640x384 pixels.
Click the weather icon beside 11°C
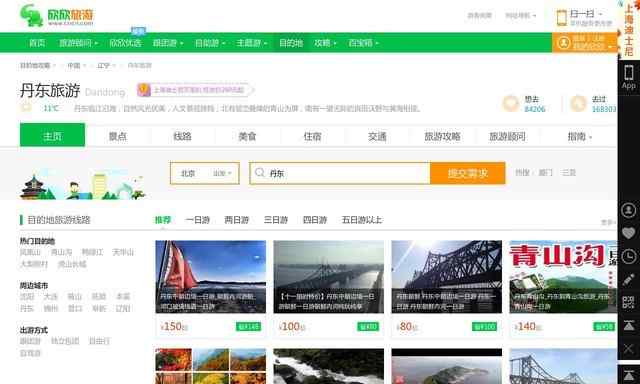click(26, 108)
